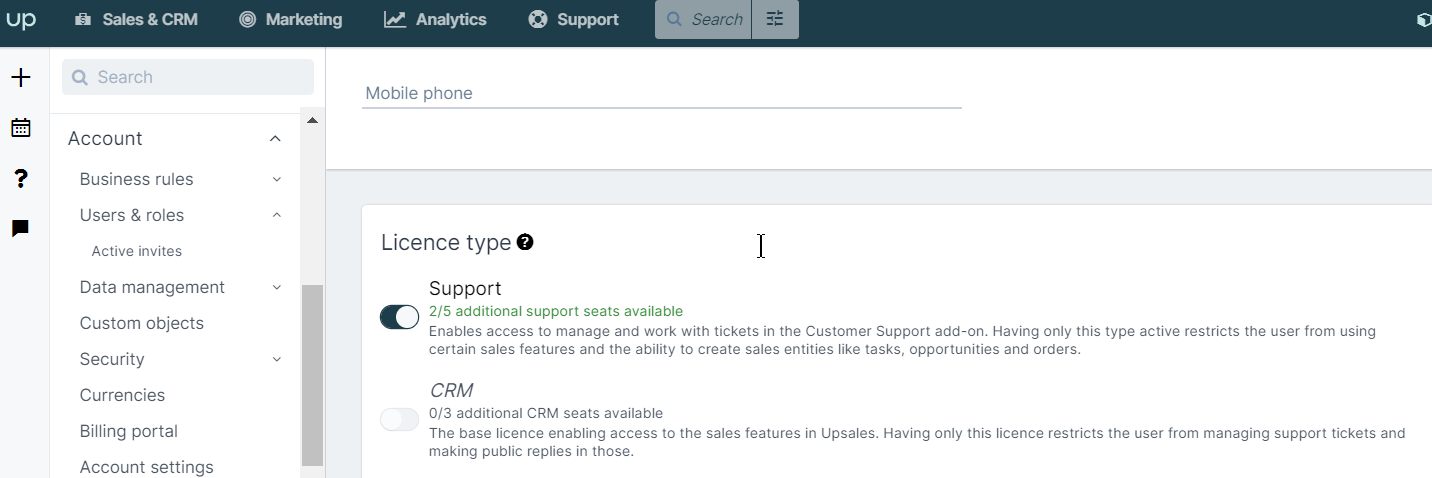Click '0/3 additional CRM seats available' text
This screenshot has height=478, width=1432.
tap(546, 413)
